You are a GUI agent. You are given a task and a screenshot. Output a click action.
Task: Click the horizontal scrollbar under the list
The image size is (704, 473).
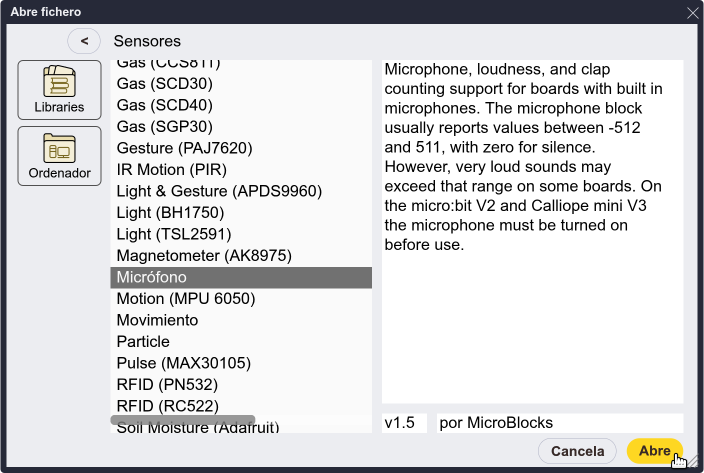183,420
